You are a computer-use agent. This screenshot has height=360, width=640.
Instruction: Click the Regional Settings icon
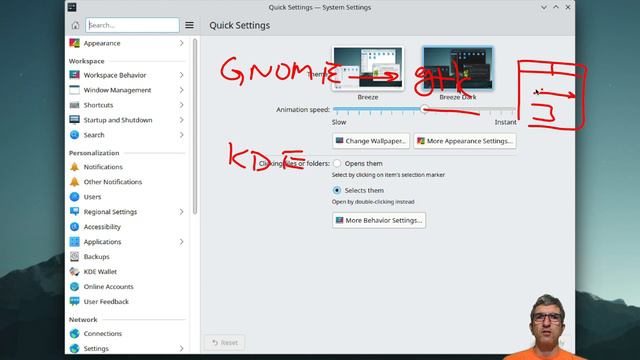pyautogui.click(x=74, y=211)
